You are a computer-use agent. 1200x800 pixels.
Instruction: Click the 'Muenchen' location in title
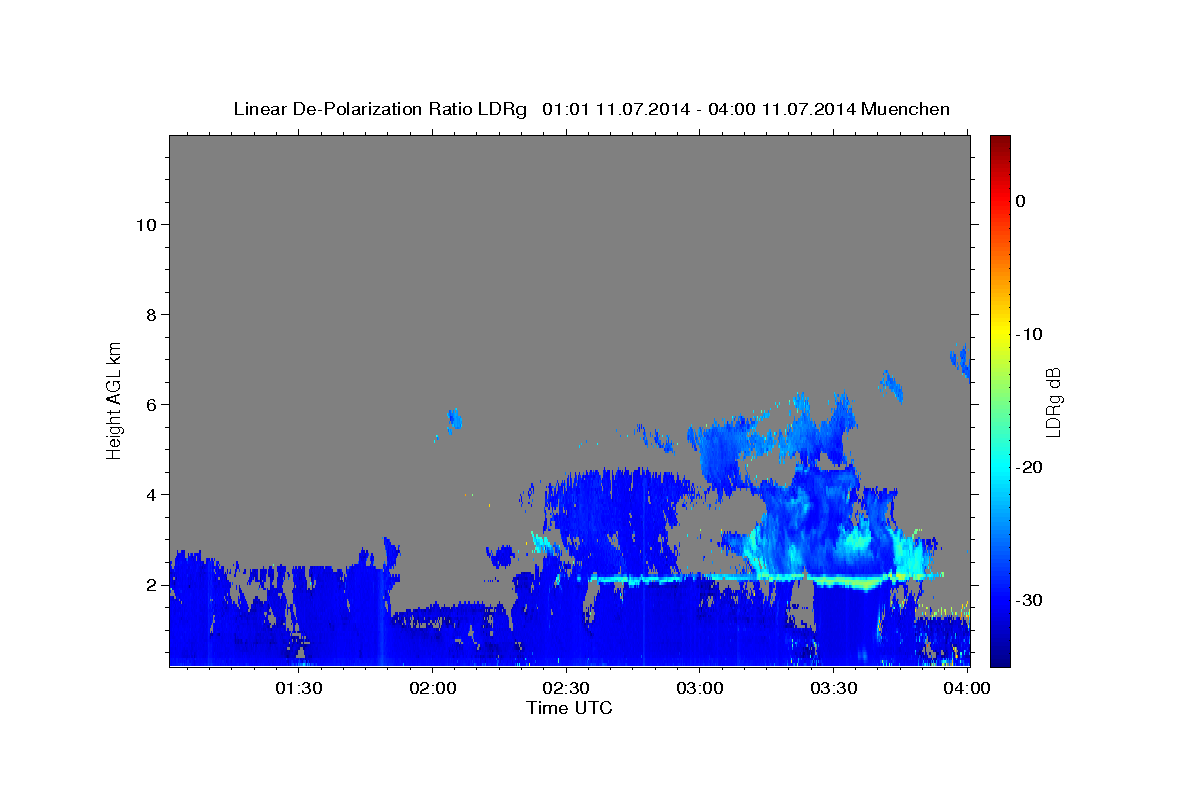[907, 109]
